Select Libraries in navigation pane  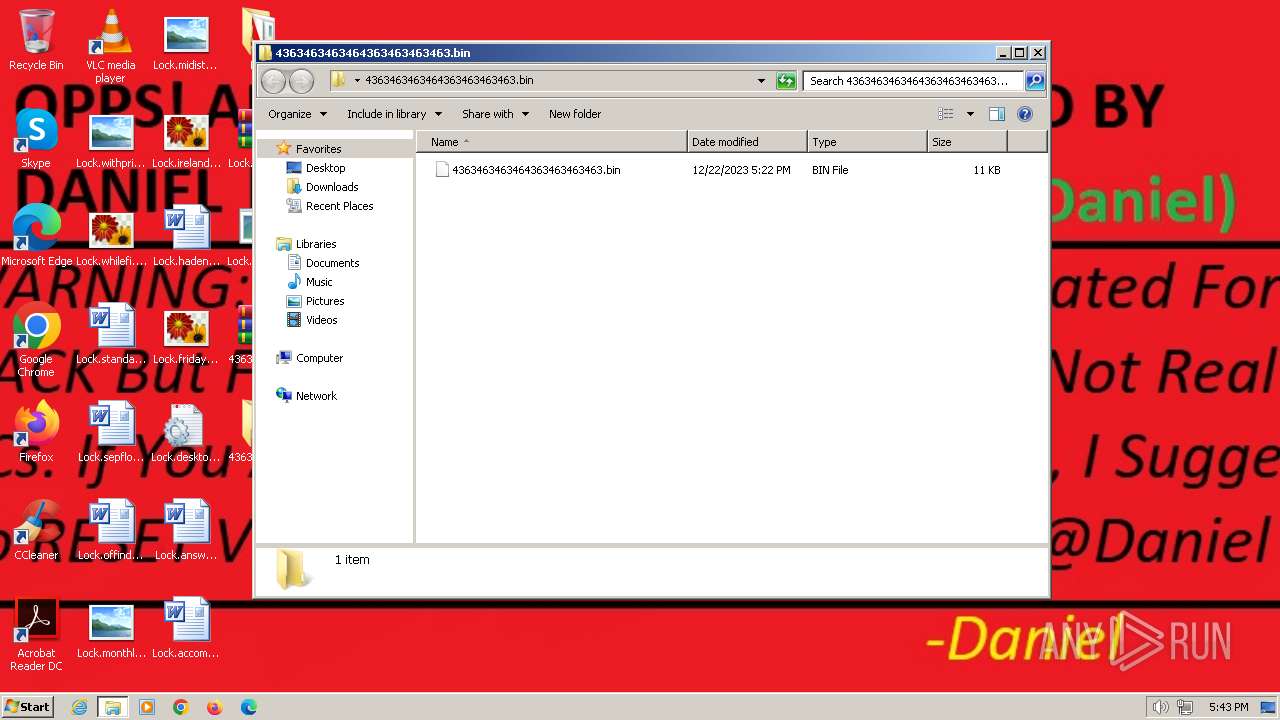315,244
